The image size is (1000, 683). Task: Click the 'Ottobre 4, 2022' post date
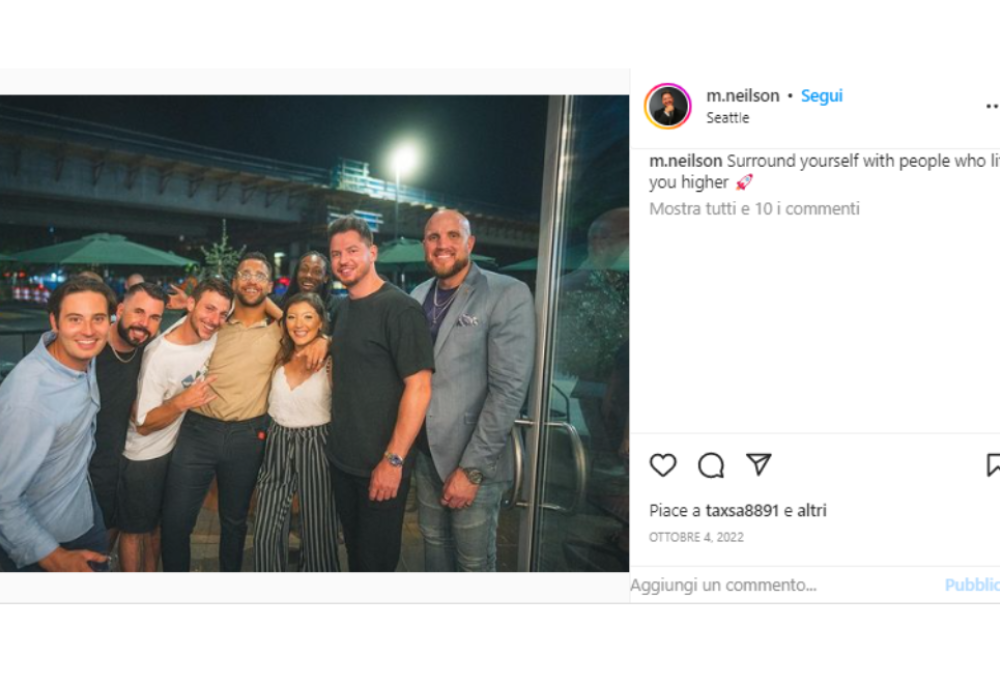pyautogui.click(x=696, y=537)
